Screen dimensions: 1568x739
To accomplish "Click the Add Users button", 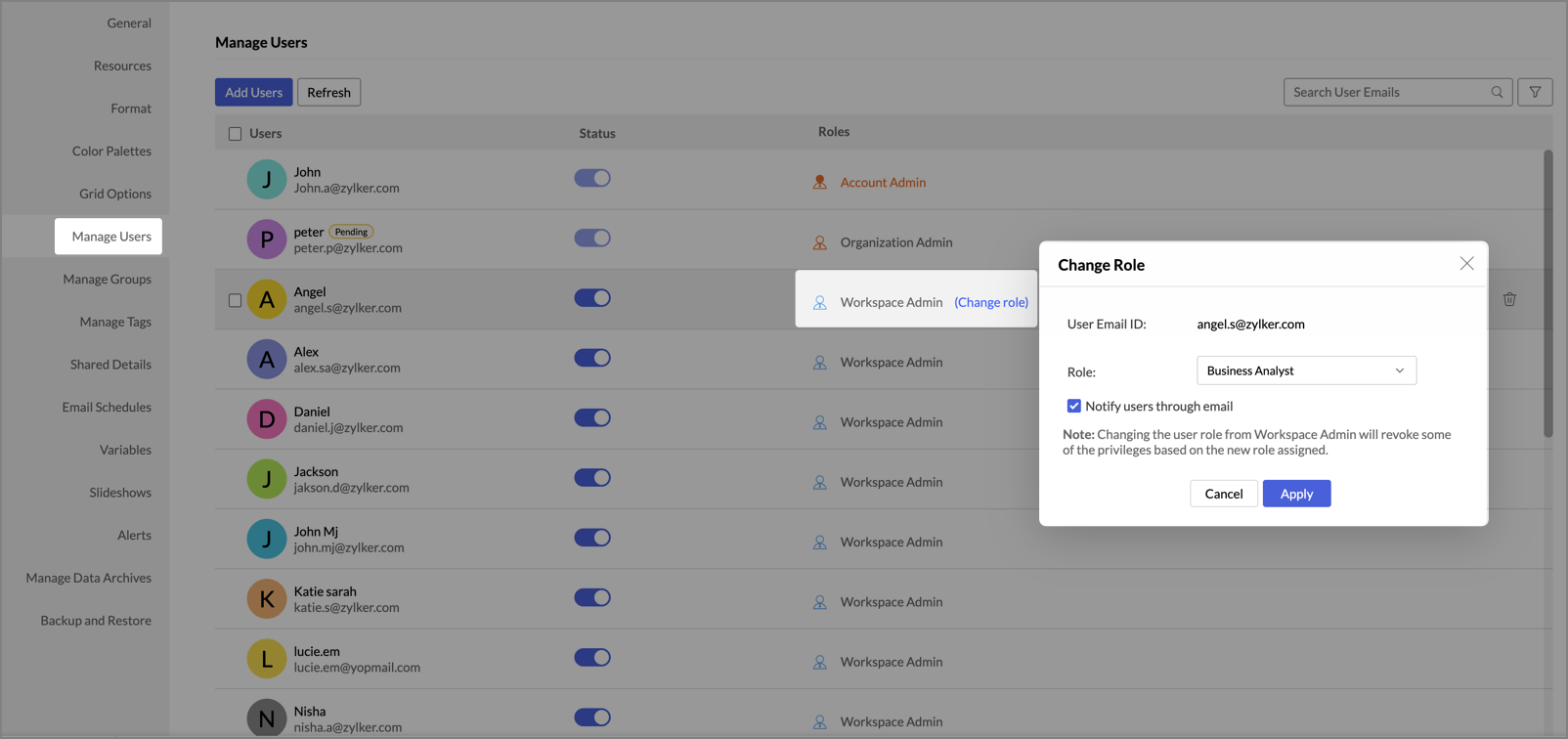I will [x=253, y=92].
